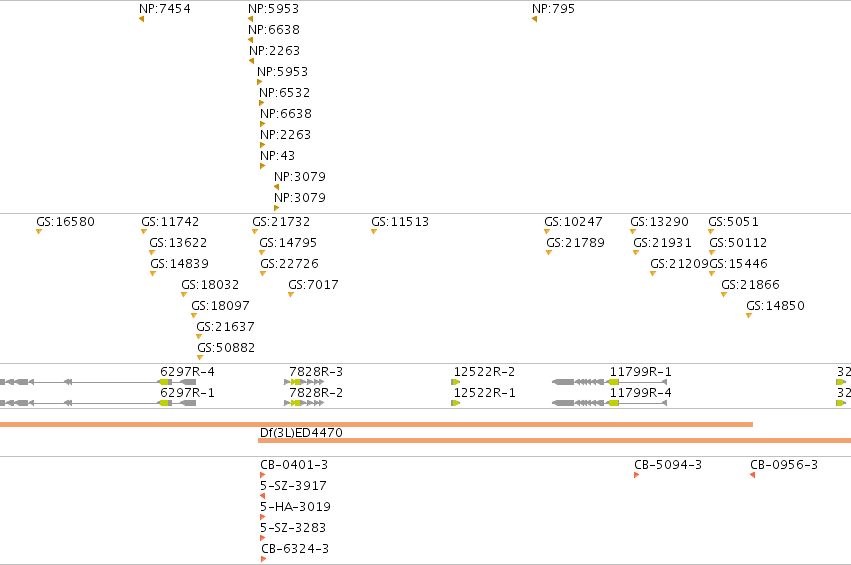
Task: Select the 12522R-1 exon glyph
Action: coord(456,403)
